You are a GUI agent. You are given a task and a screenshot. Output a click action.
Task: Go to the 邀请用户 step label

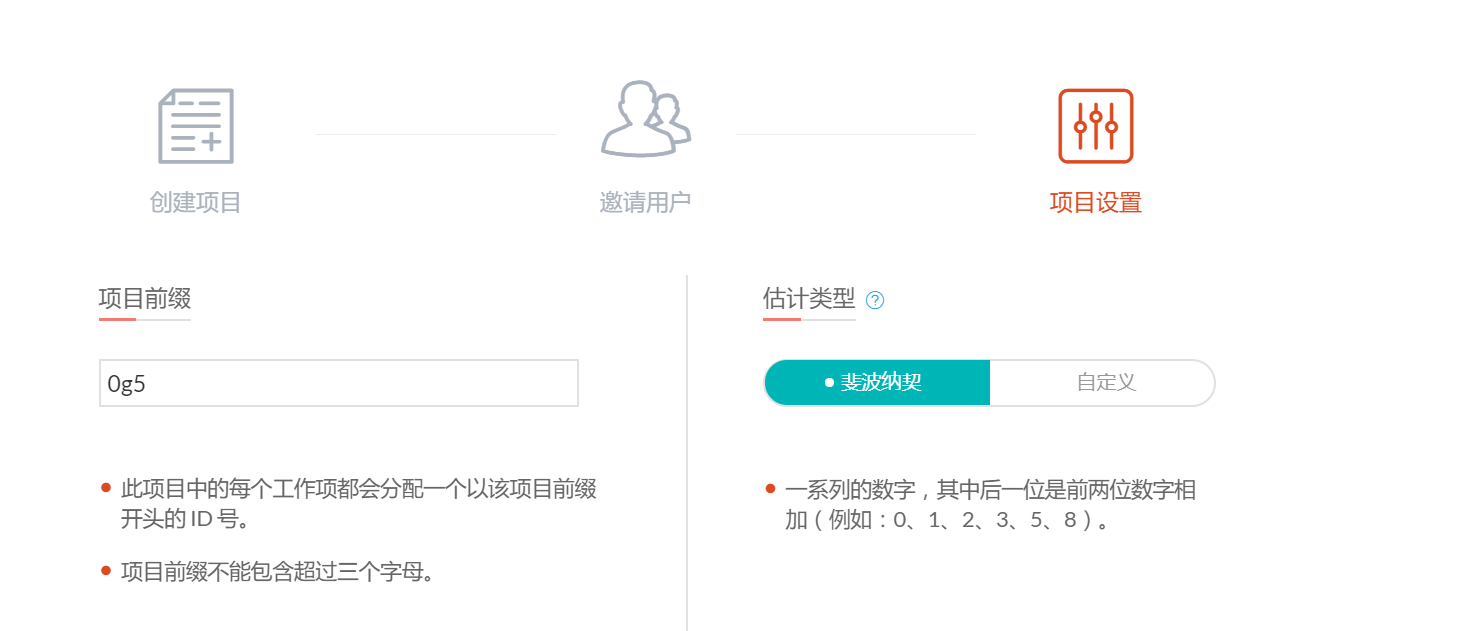tap(645, 203)
